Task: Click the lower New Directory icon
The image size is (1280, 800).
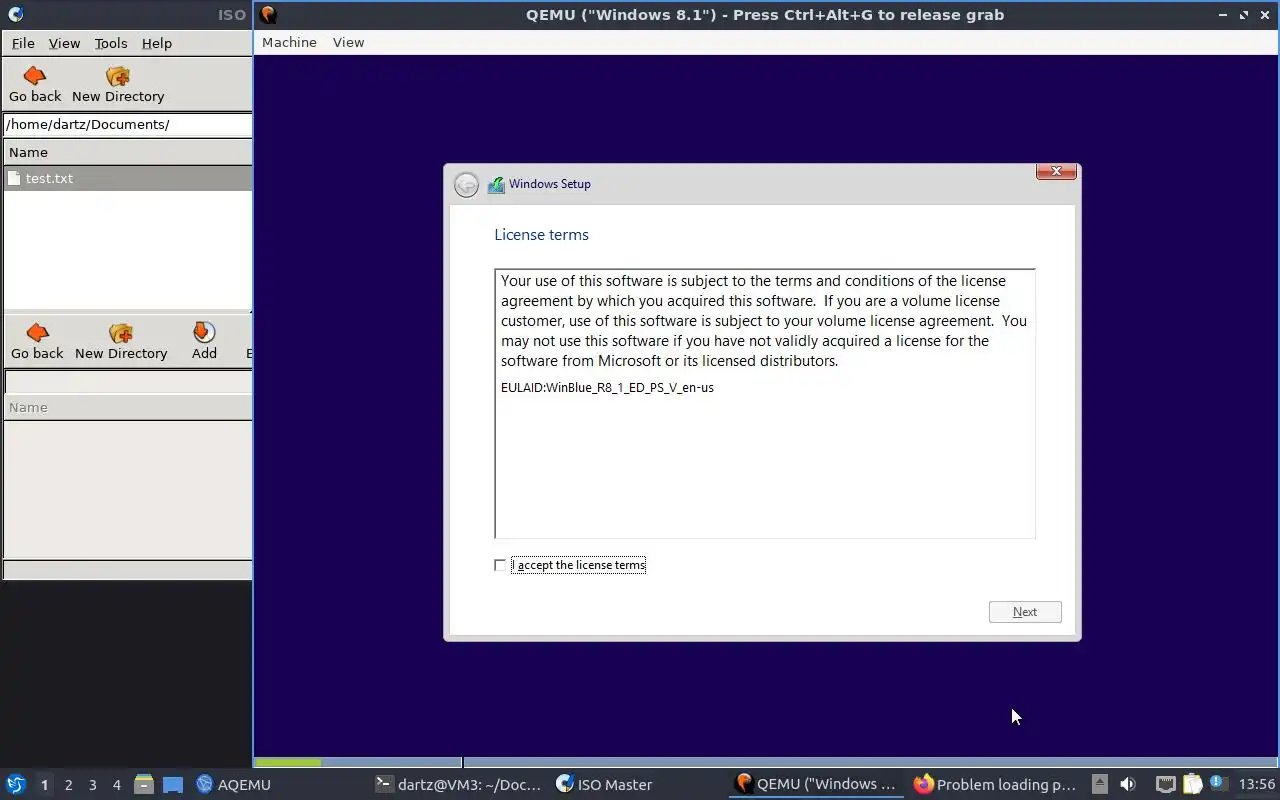Action: point(121,333)
